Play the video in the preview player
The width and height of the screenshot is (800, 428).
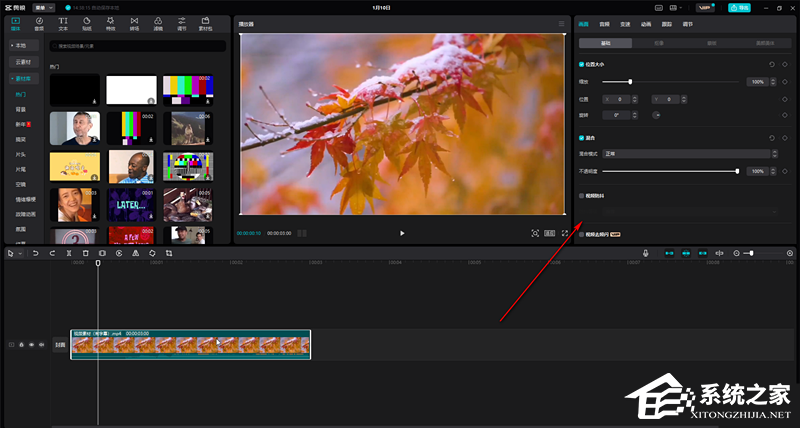[x=402, y=233]
